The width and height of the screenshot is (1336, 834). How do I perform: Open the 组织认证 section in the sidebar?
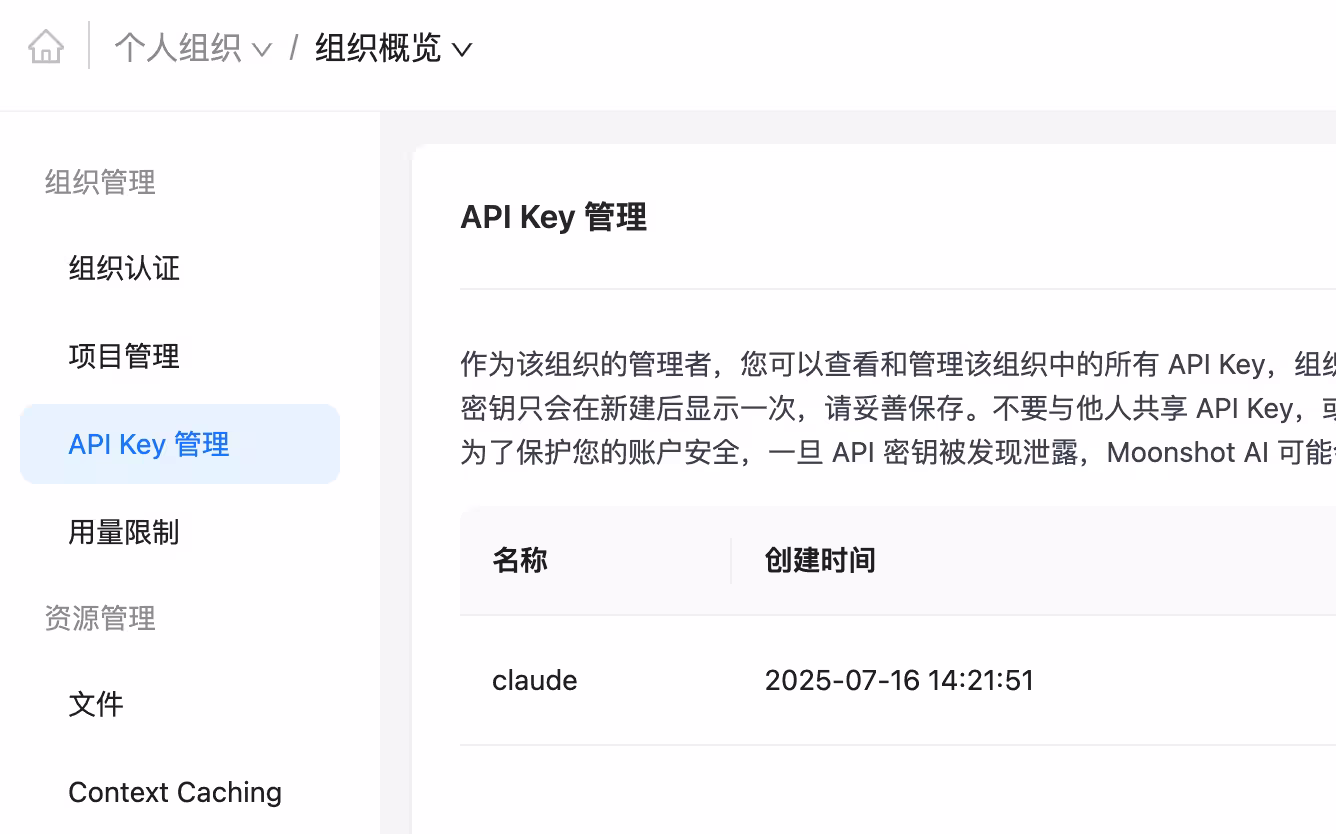point(122,268)
